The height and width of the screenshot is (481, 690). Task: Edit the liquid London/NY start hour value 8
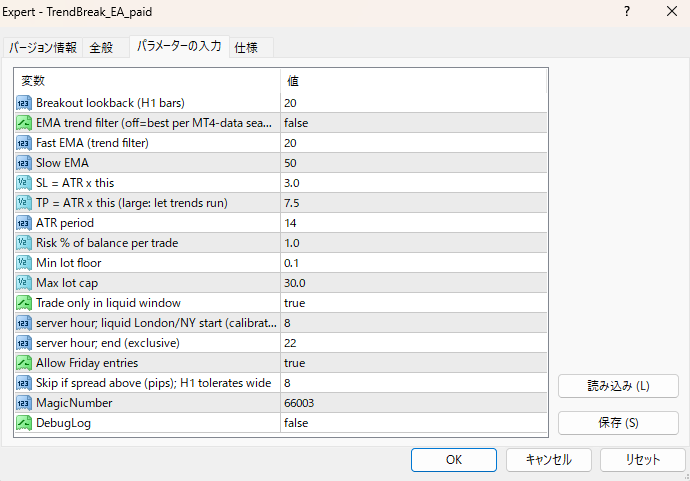pos(414,323)
